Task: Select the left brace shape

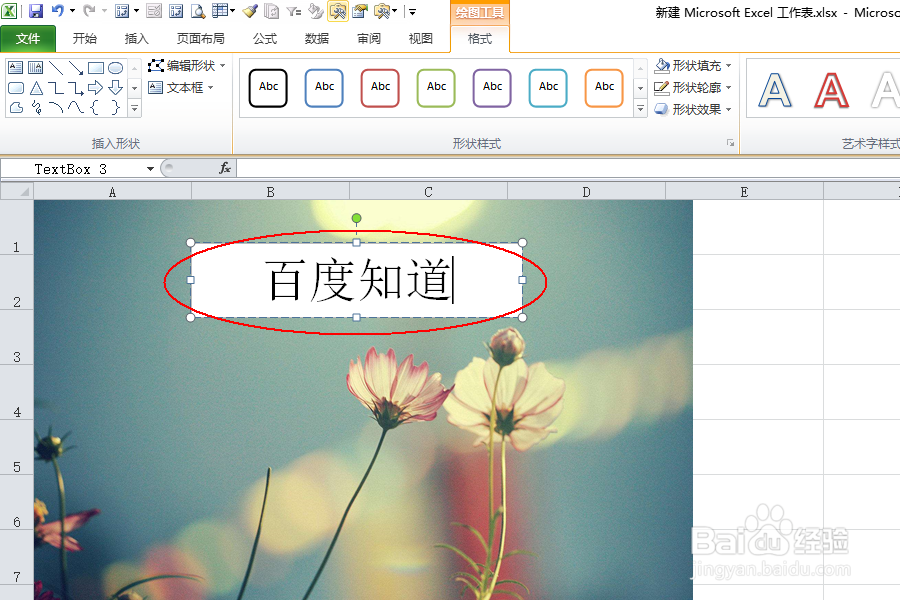Action: click(96, 107)
